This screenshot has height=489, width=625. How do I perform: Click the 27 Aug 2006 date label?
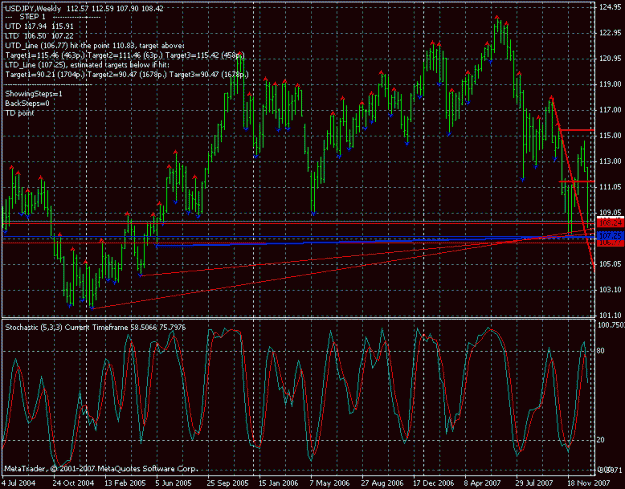pos(382,483)
